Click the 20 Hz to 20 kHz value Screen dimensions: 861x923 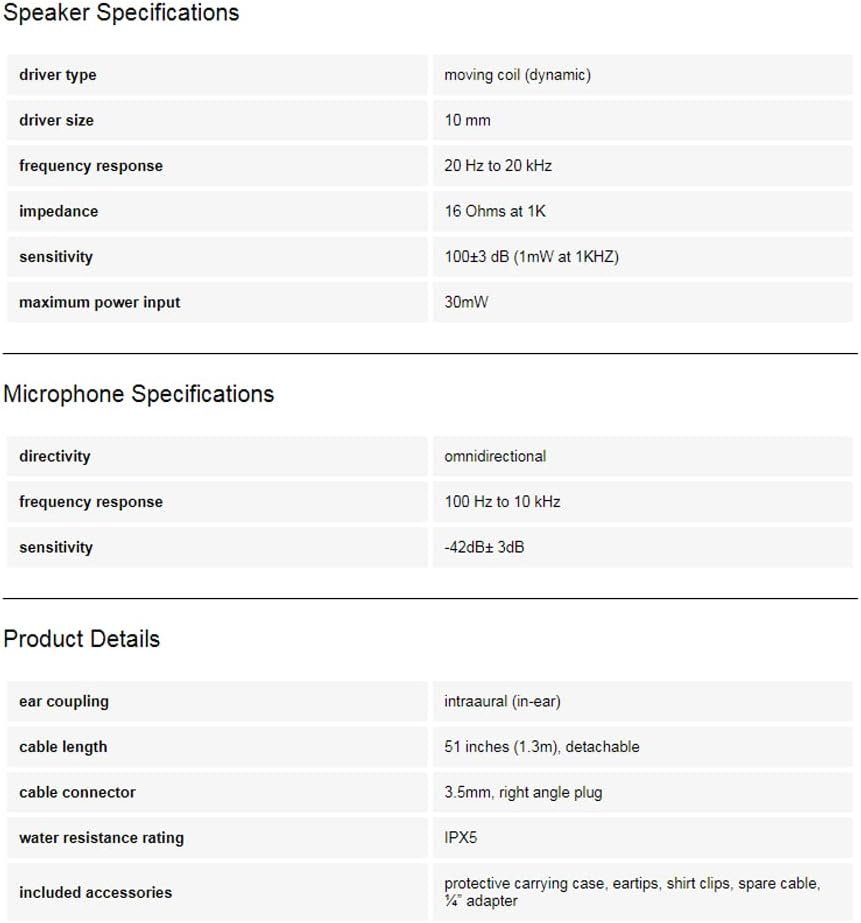(498, 166)
